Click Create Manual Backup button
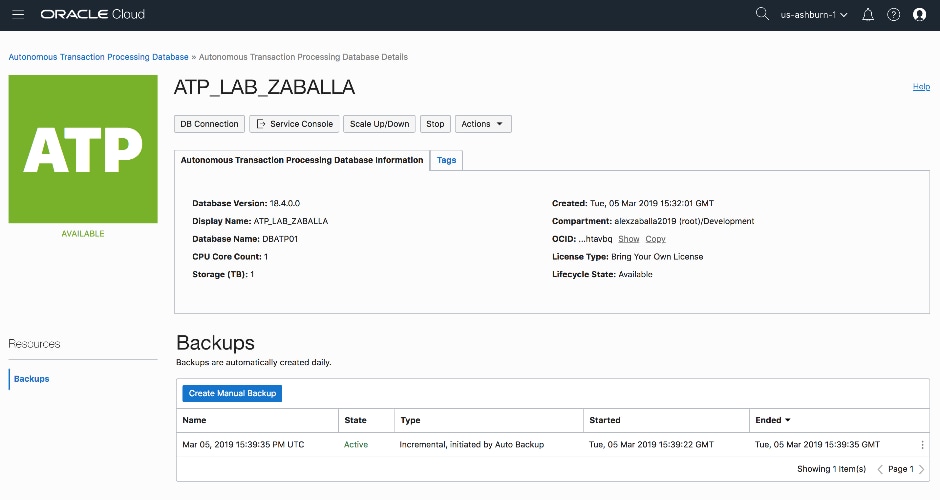This screenshot has width=940, height=500. coord(232,393)
